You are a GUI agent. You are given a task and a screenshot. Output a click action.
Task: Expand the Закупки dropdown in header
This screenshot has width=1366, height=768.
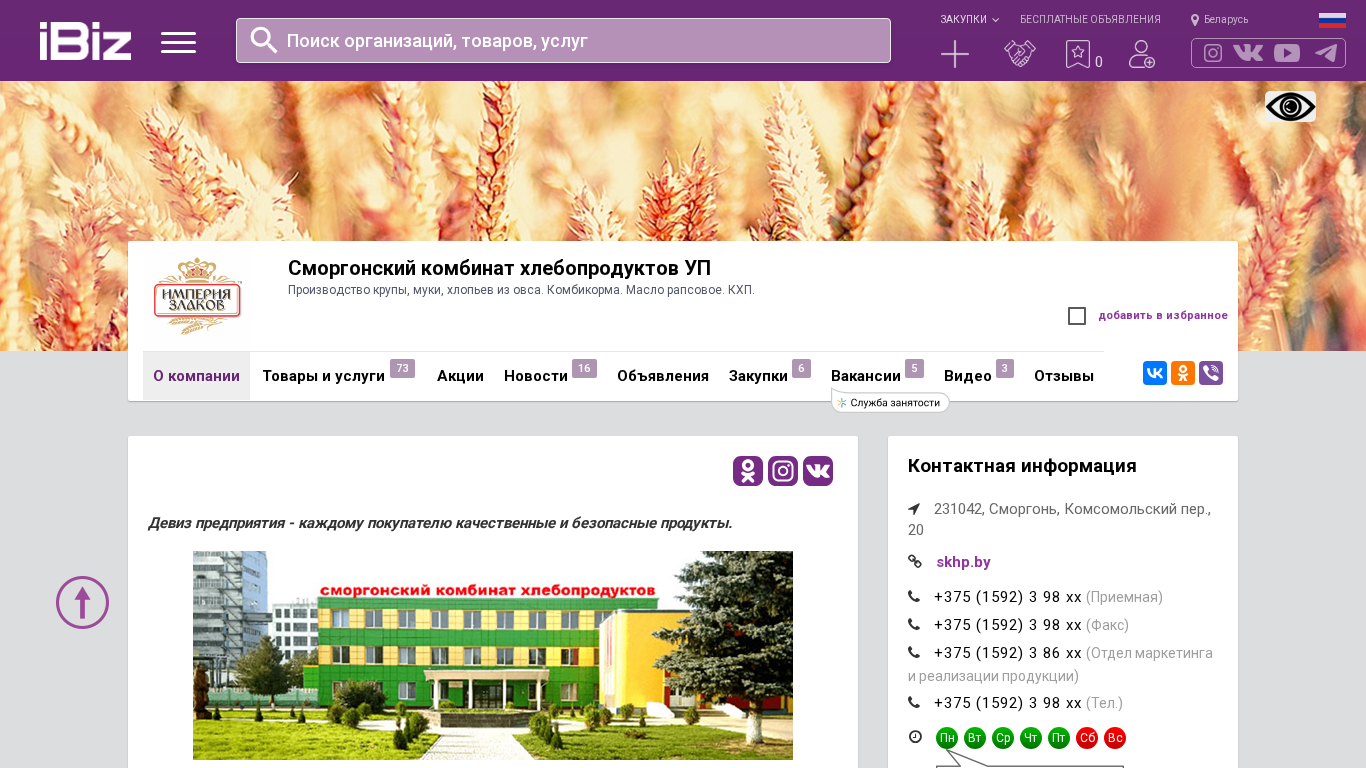point(969,20)
